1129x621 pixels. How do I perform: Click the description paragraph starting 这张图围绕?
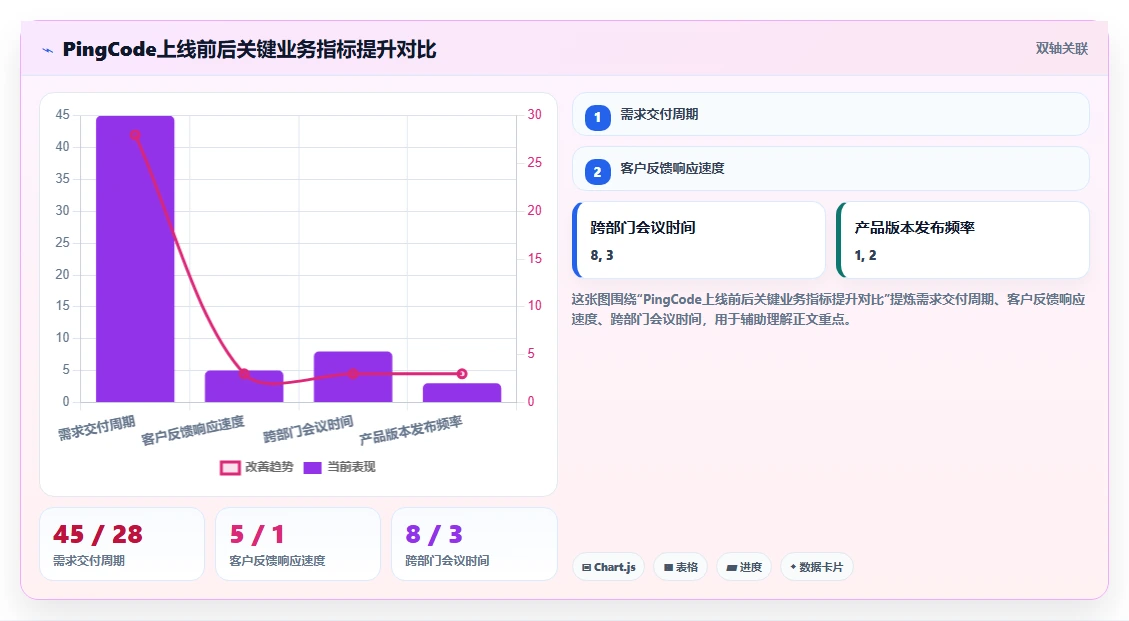(x=828, y=309)
